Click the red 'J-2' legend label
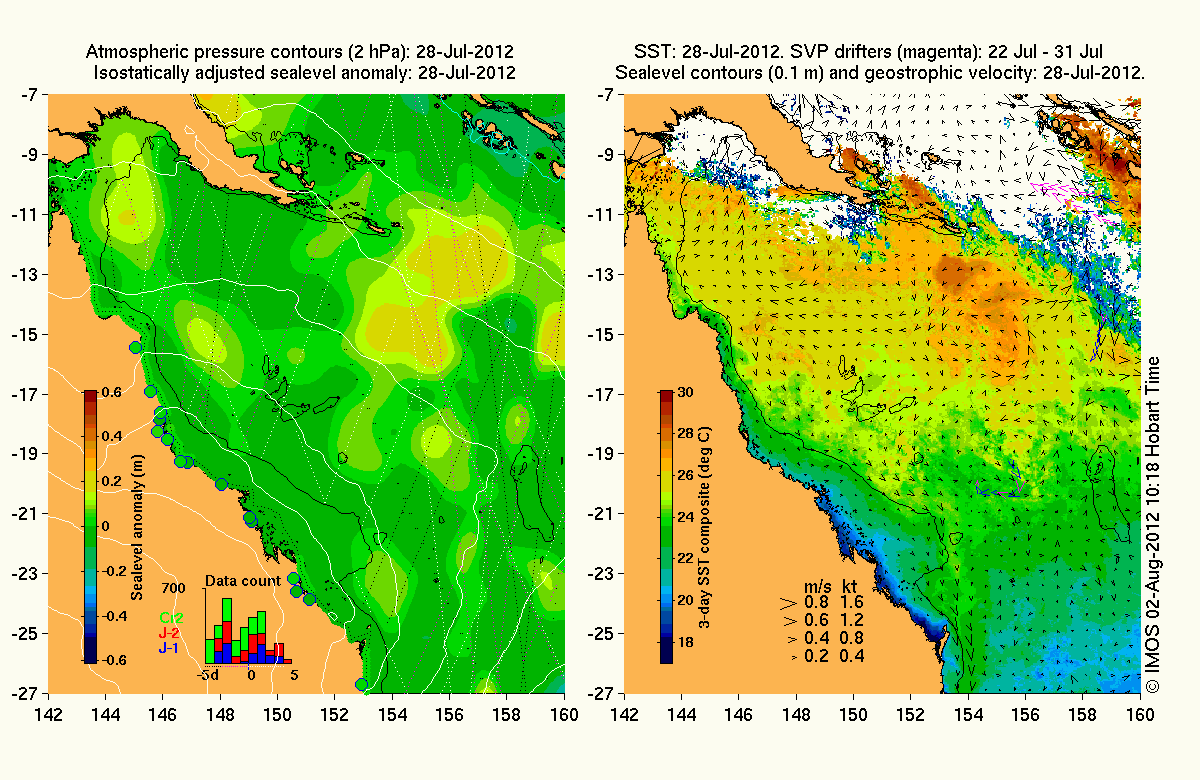The image size is (1200, 780). [170, 633]
